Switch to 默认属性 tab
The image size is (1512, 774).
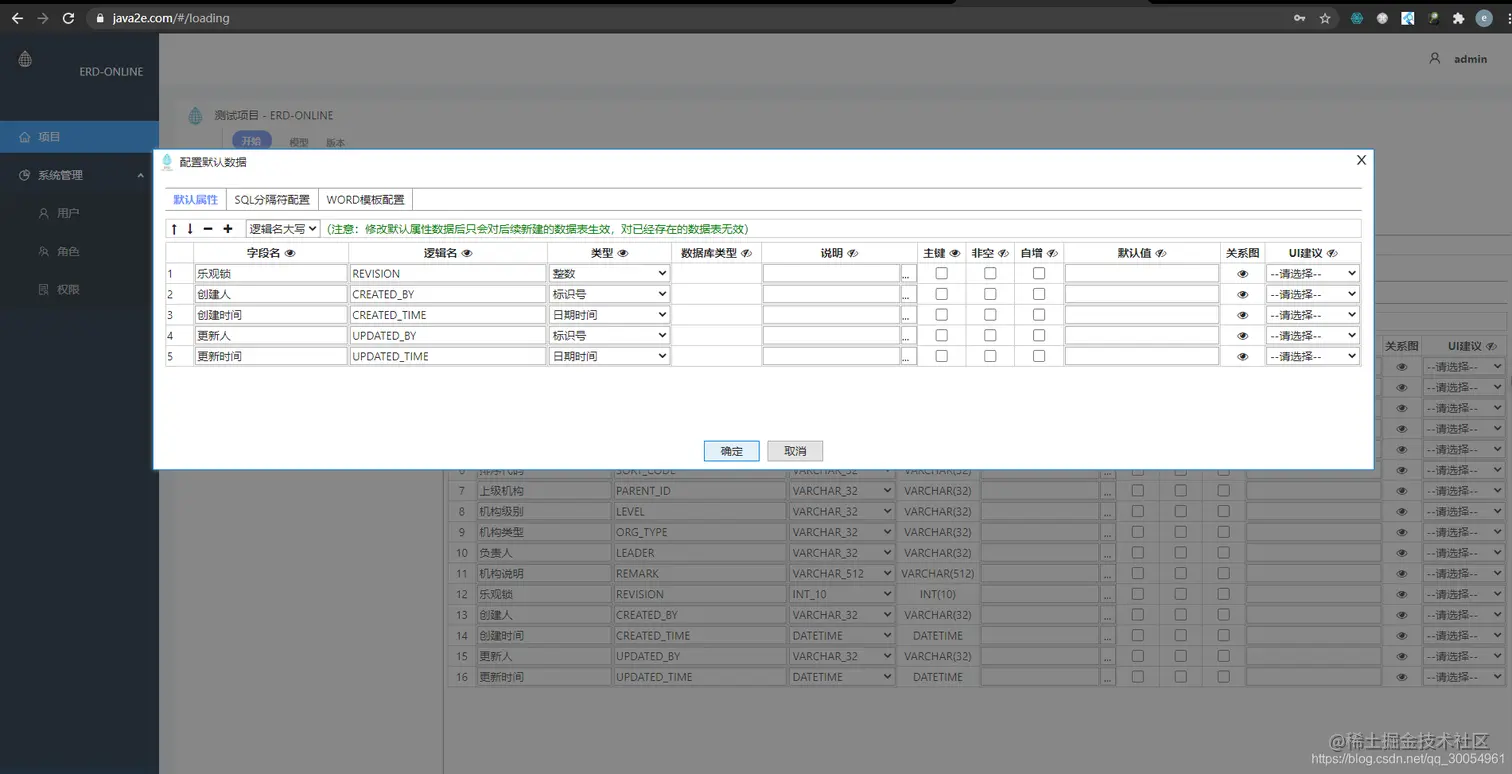195,199
